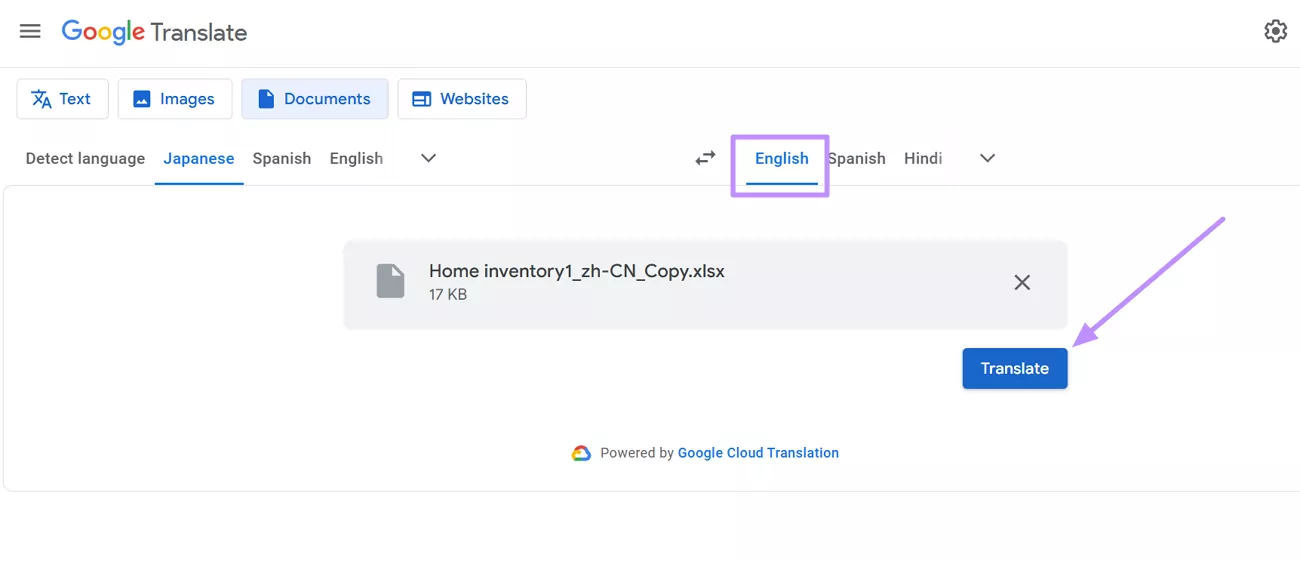Click the Home inventory1_zh-CN_Copy.xlsx file name

pos(576,271)
